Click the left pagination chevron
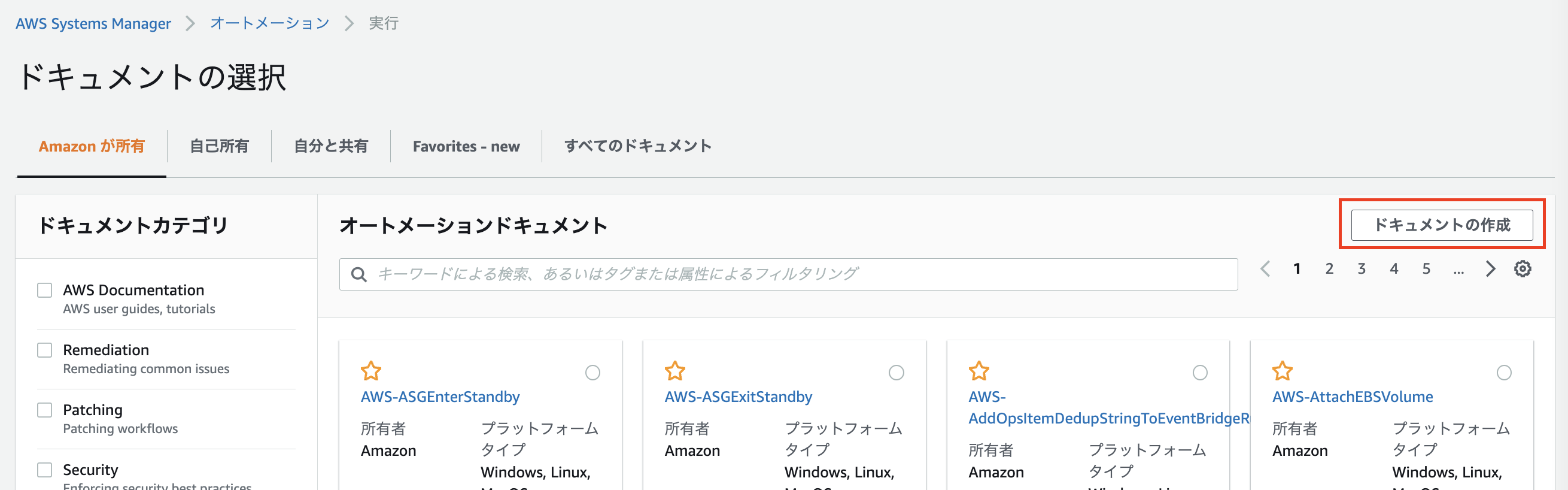The height and width of the screenshot is (490, 1568). pos(1266,268)
